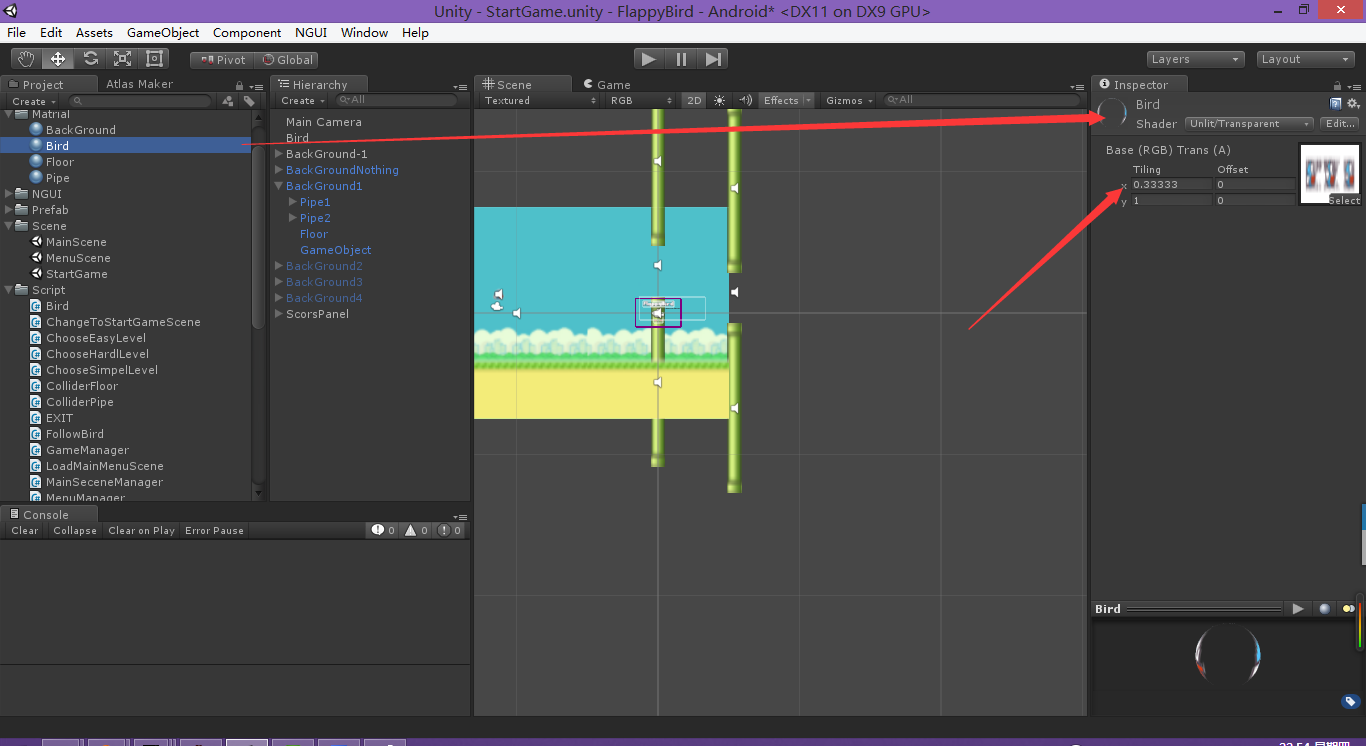Click the Step frame button
This screenshot has width=1366, height=746.
713,59
